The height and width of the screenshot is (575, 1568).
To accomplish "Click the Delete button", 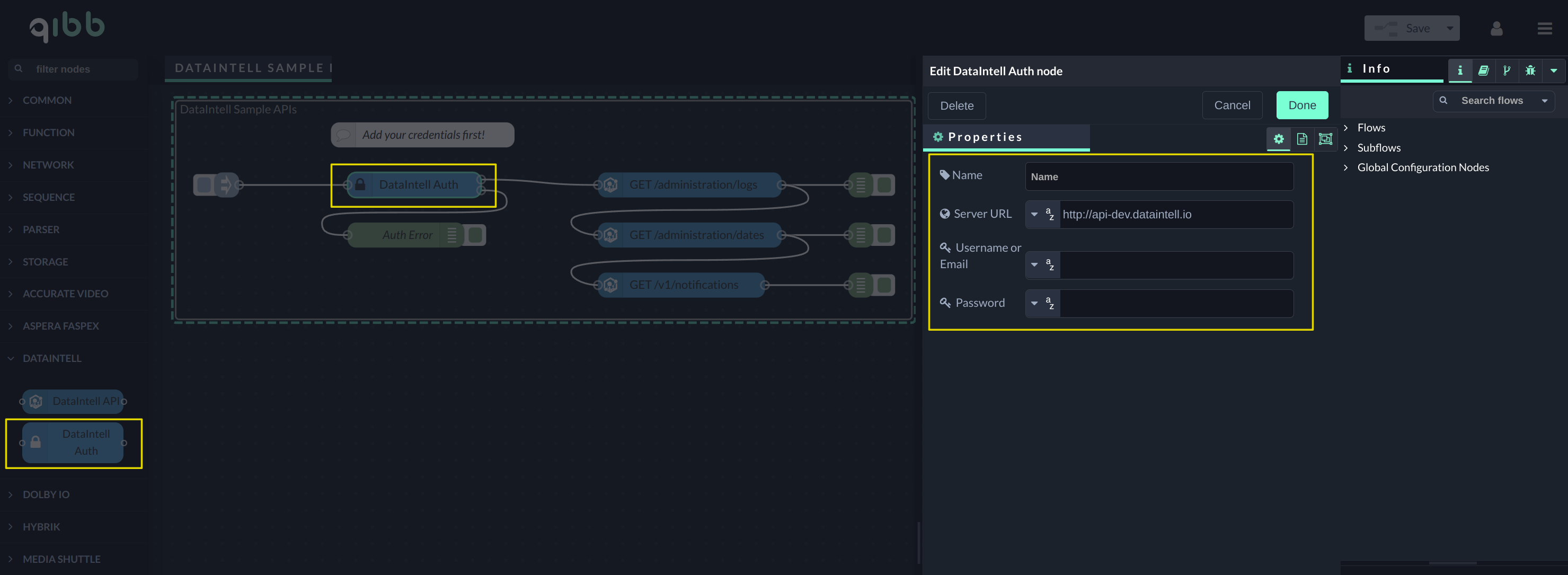I will [x=956, y=106].
